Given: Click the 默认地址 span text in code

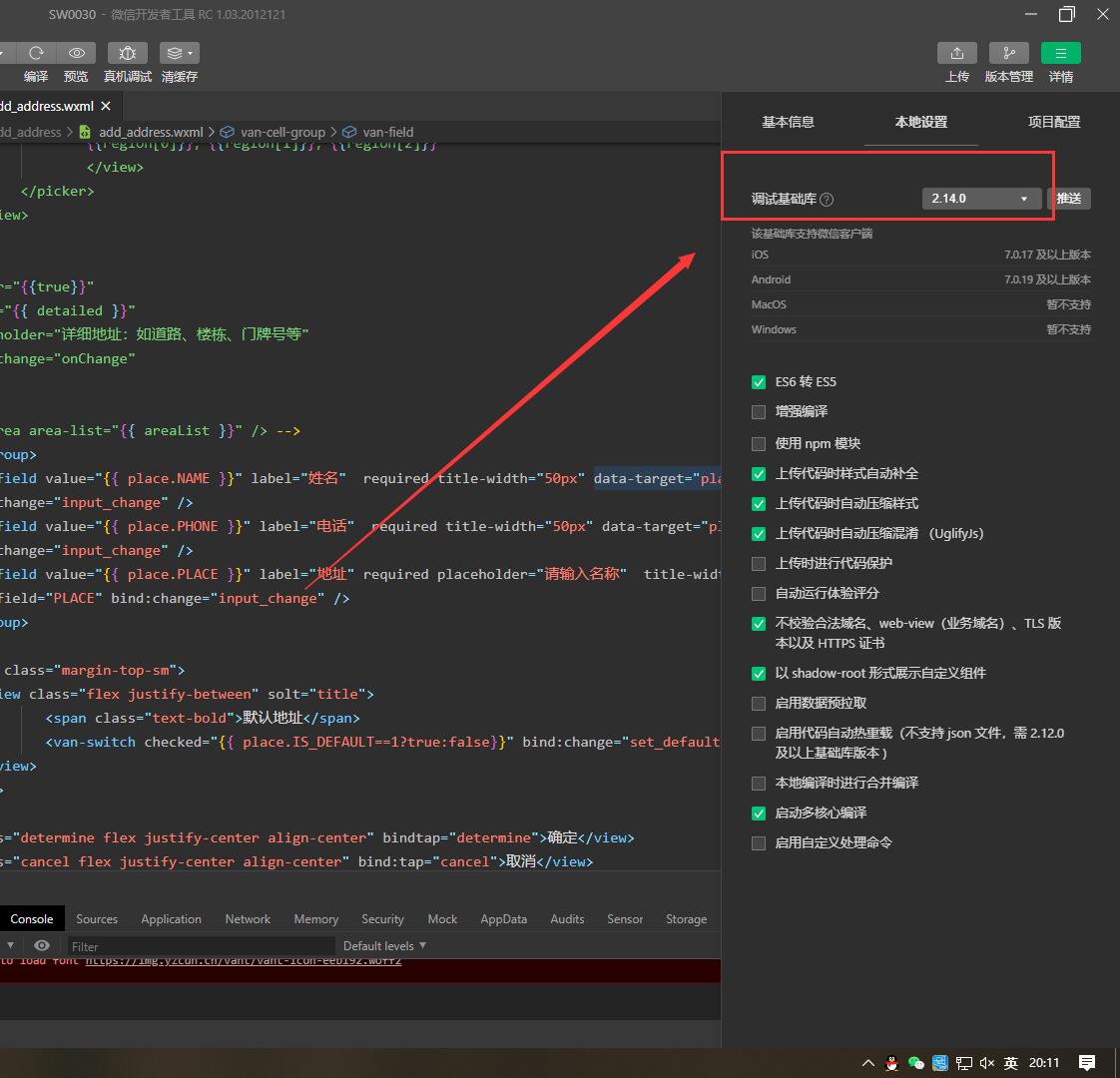Looking at the screenshot, I should 273,718.
